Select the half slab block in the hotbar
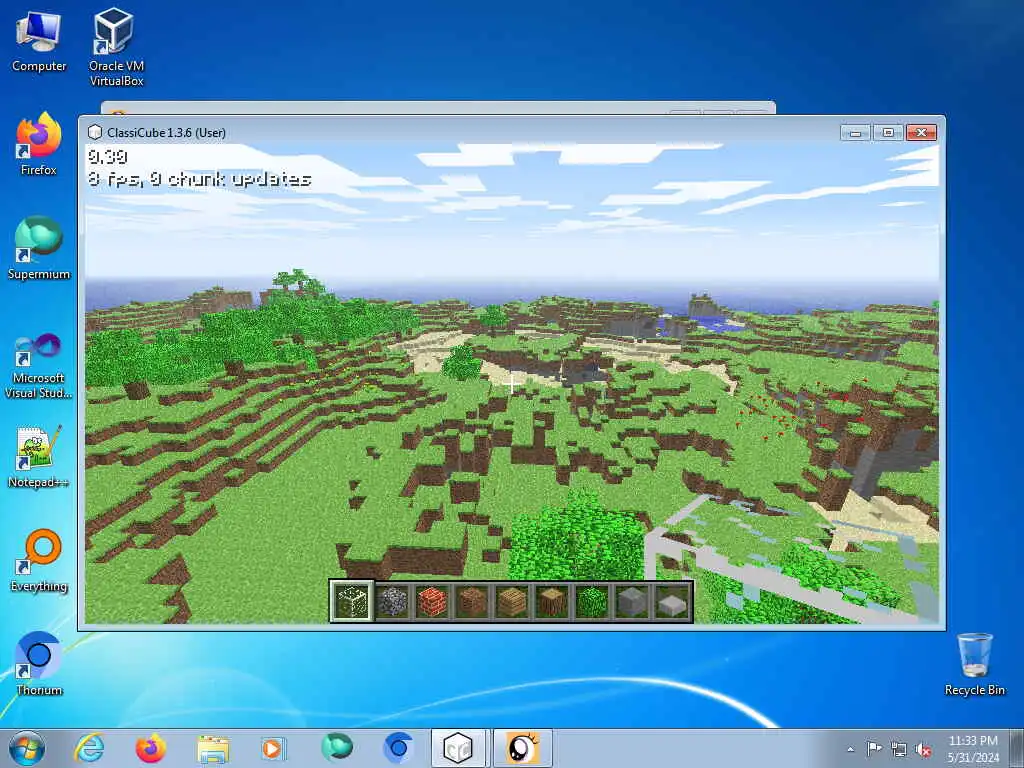The image size is (1024, 768). [671, 601]
